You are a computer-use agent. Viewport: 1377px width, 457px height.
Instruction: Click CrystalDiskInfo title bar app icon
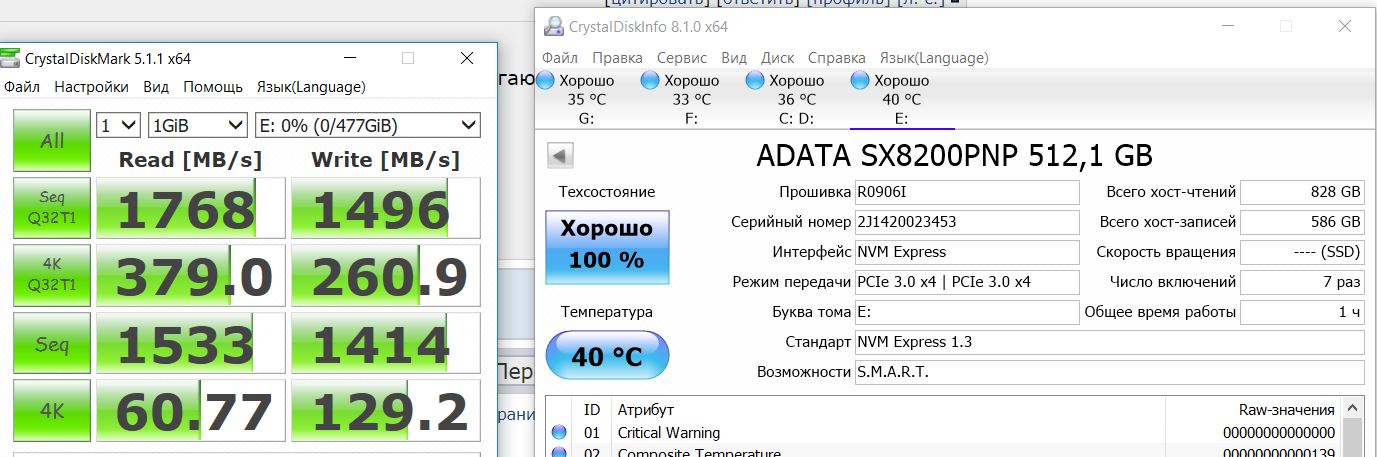click(x=552, y=27)
